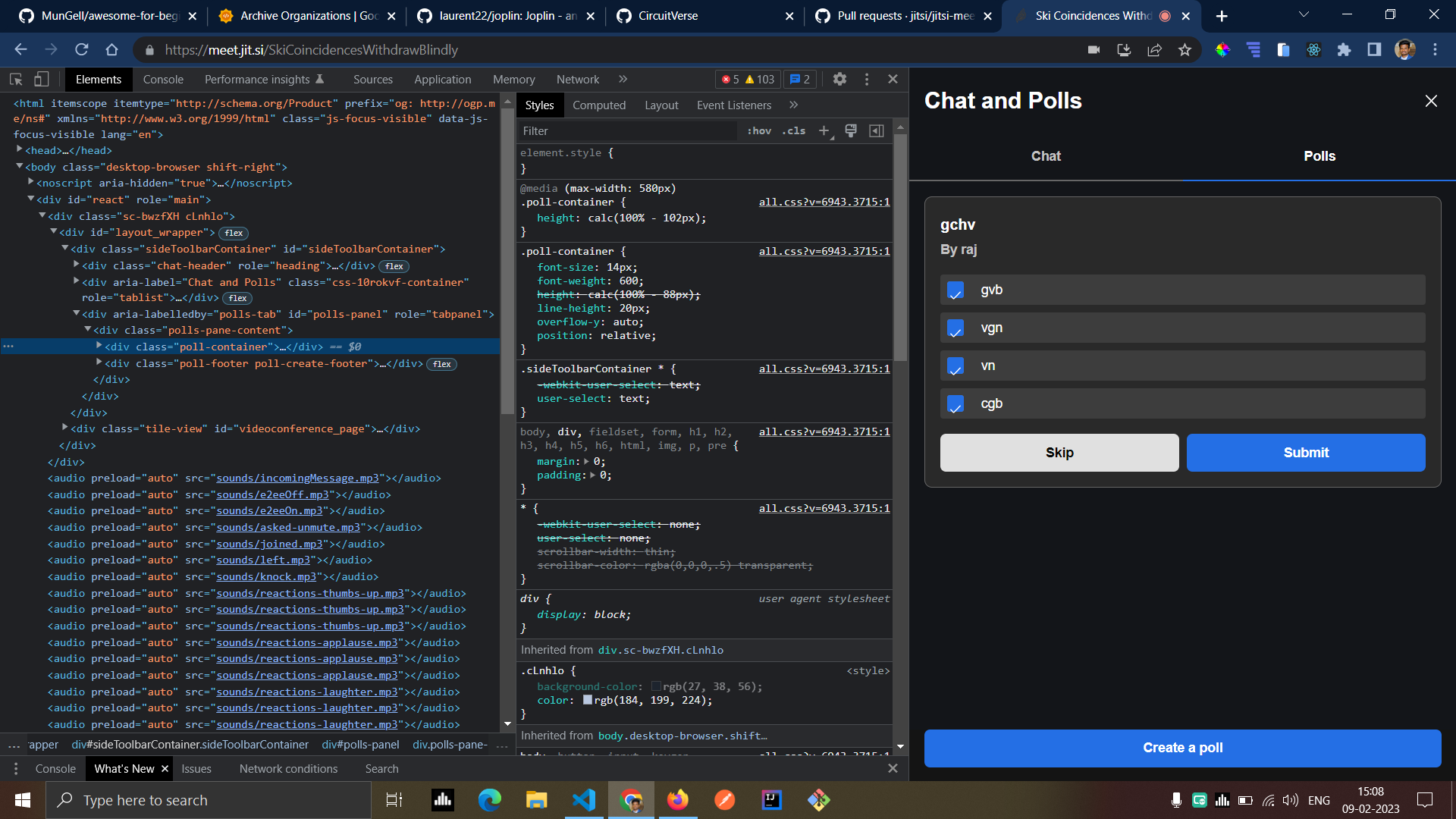Uncheck the gvb poll option
The height and width of the screenshot is (819, 1456).
click(x=955, y=290)
